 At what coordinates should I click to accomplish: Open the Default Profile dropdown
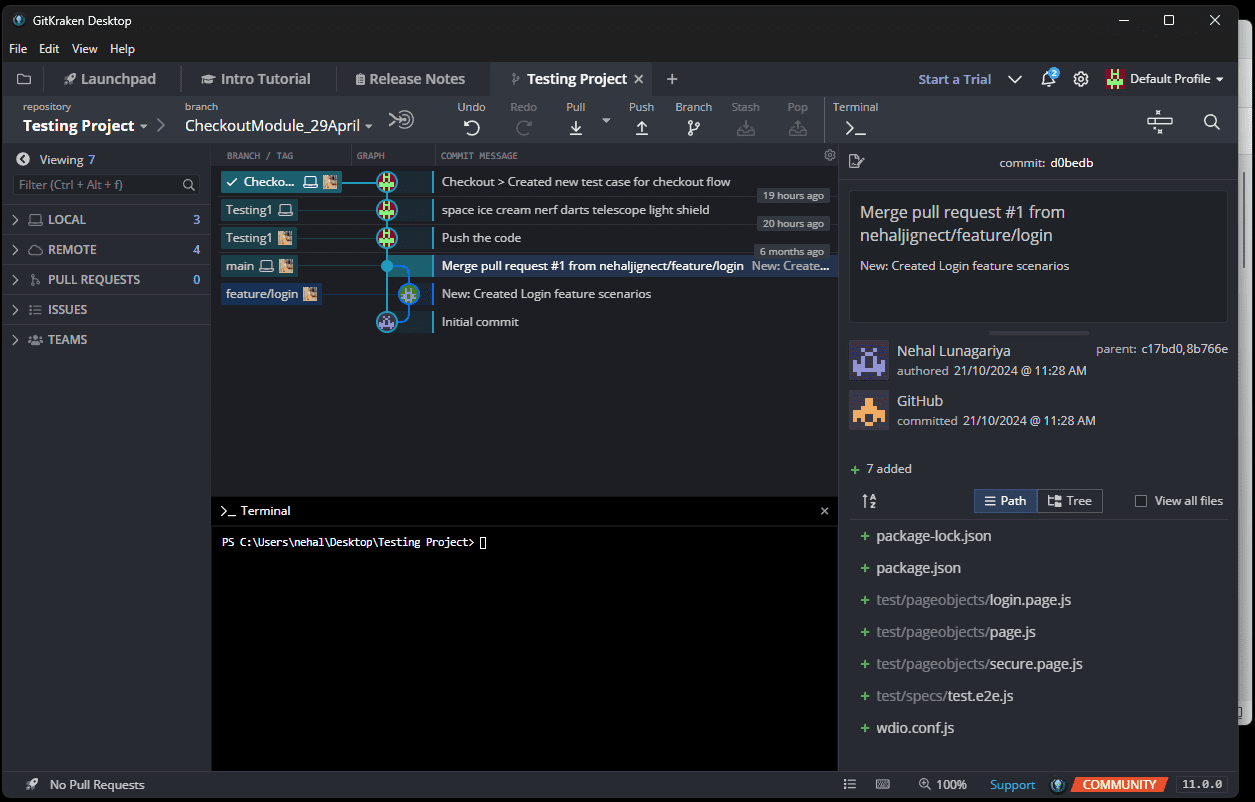point(1164,79)
